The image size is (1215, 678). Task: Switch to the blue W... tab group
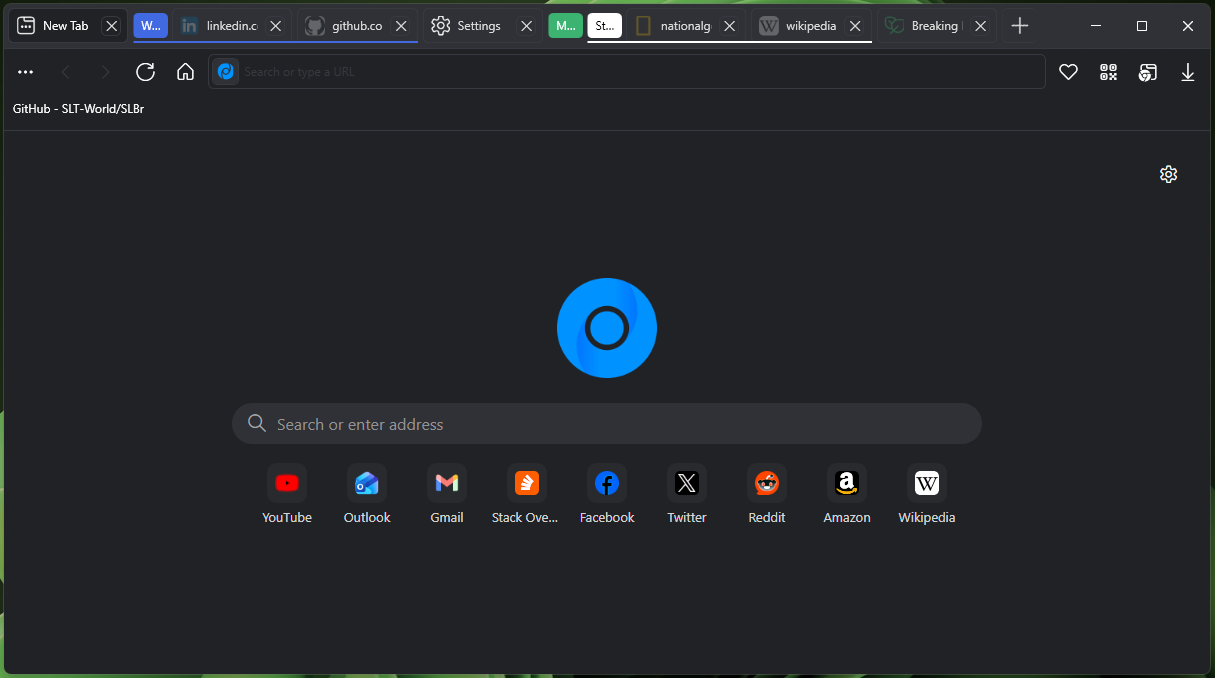coord(151,26)
